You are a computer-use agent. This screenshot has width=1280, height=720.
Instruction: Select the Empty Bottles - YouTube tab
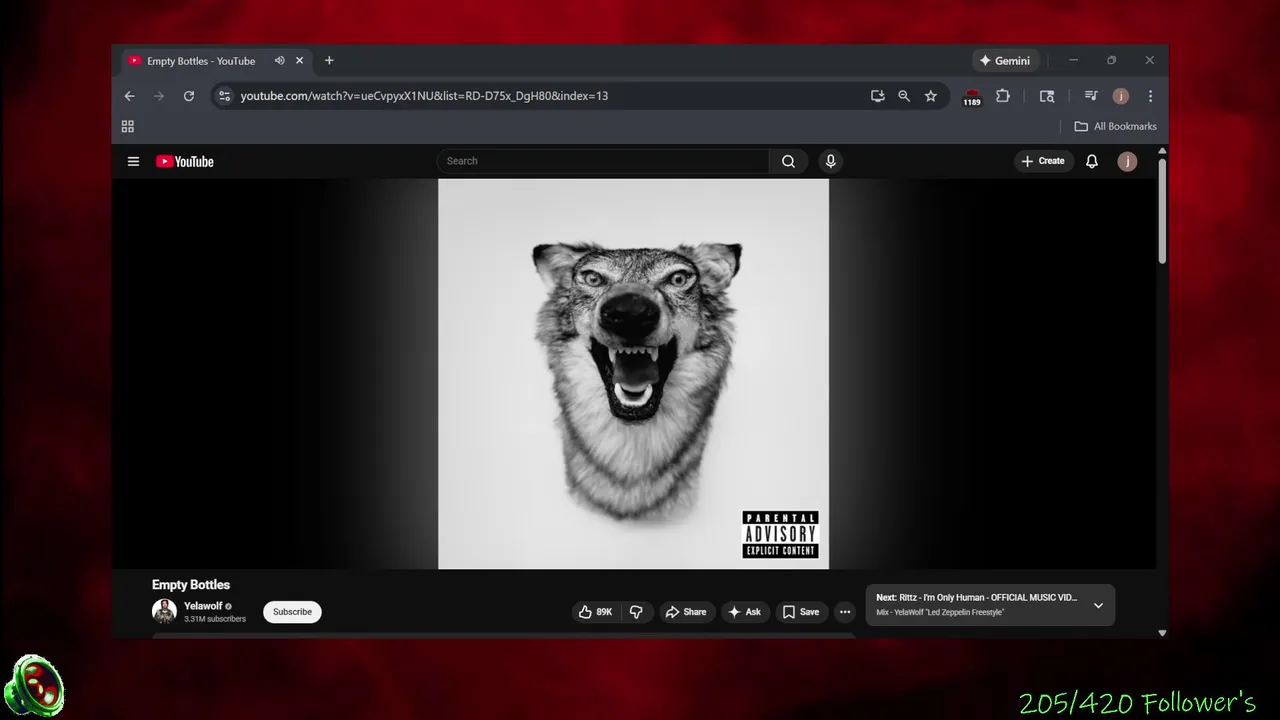[216, 61]
